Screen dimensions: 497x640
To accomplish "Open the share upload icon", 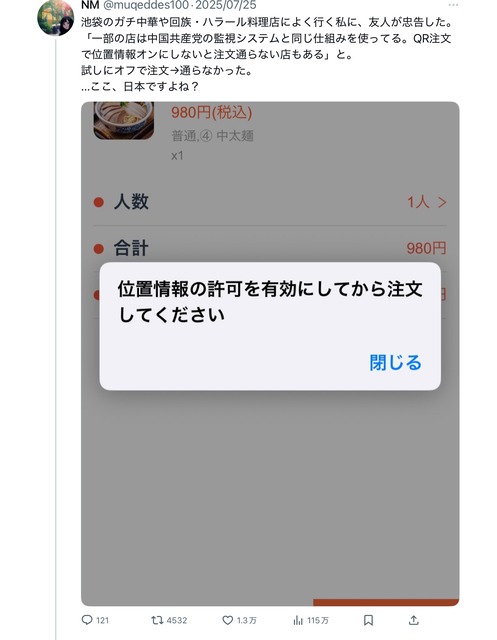I will click(x=413, y=620).
